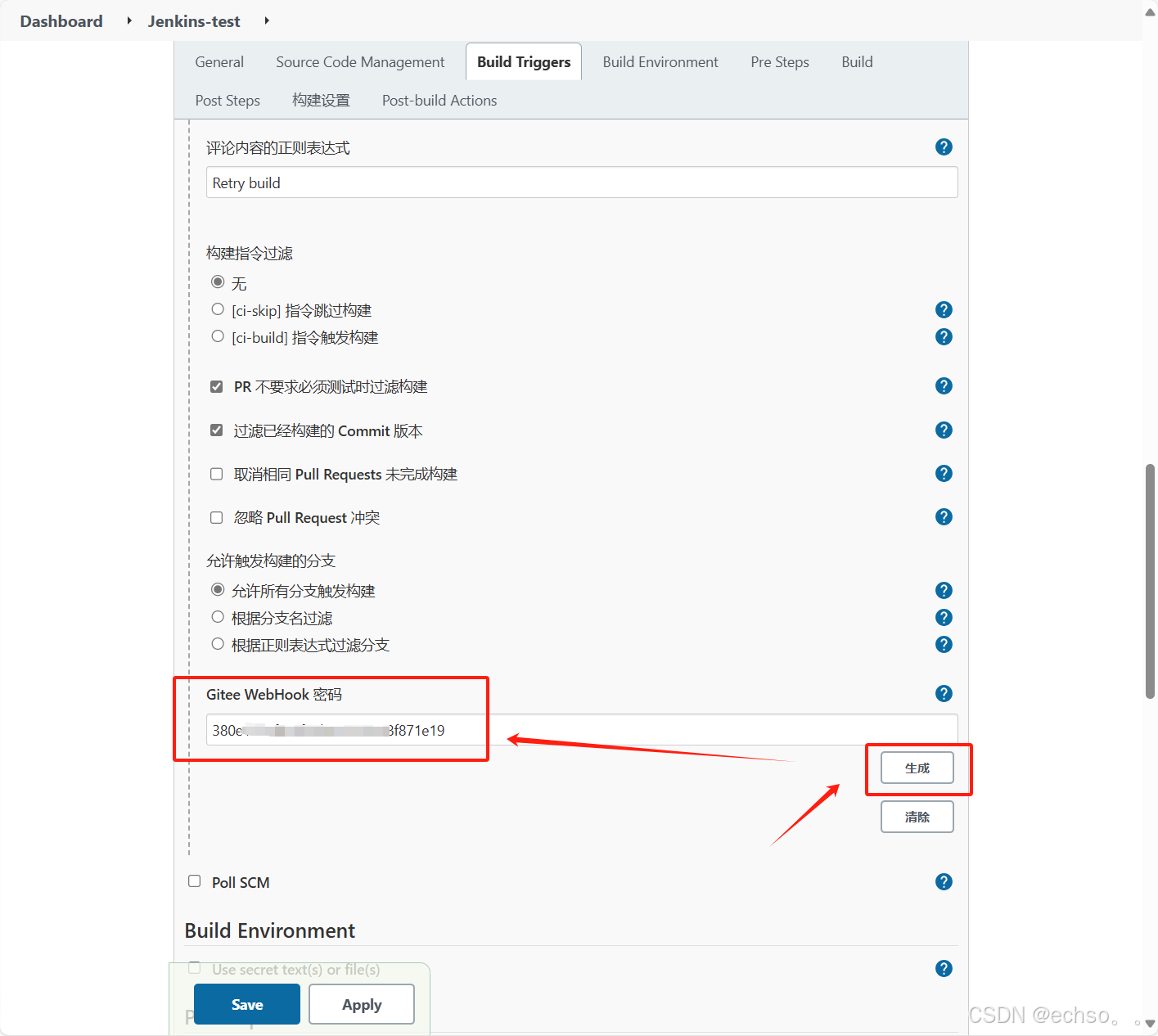The image size is (1158, 1036).
Task: Enable Poll SCM checkbox
Action: [195, 881]
